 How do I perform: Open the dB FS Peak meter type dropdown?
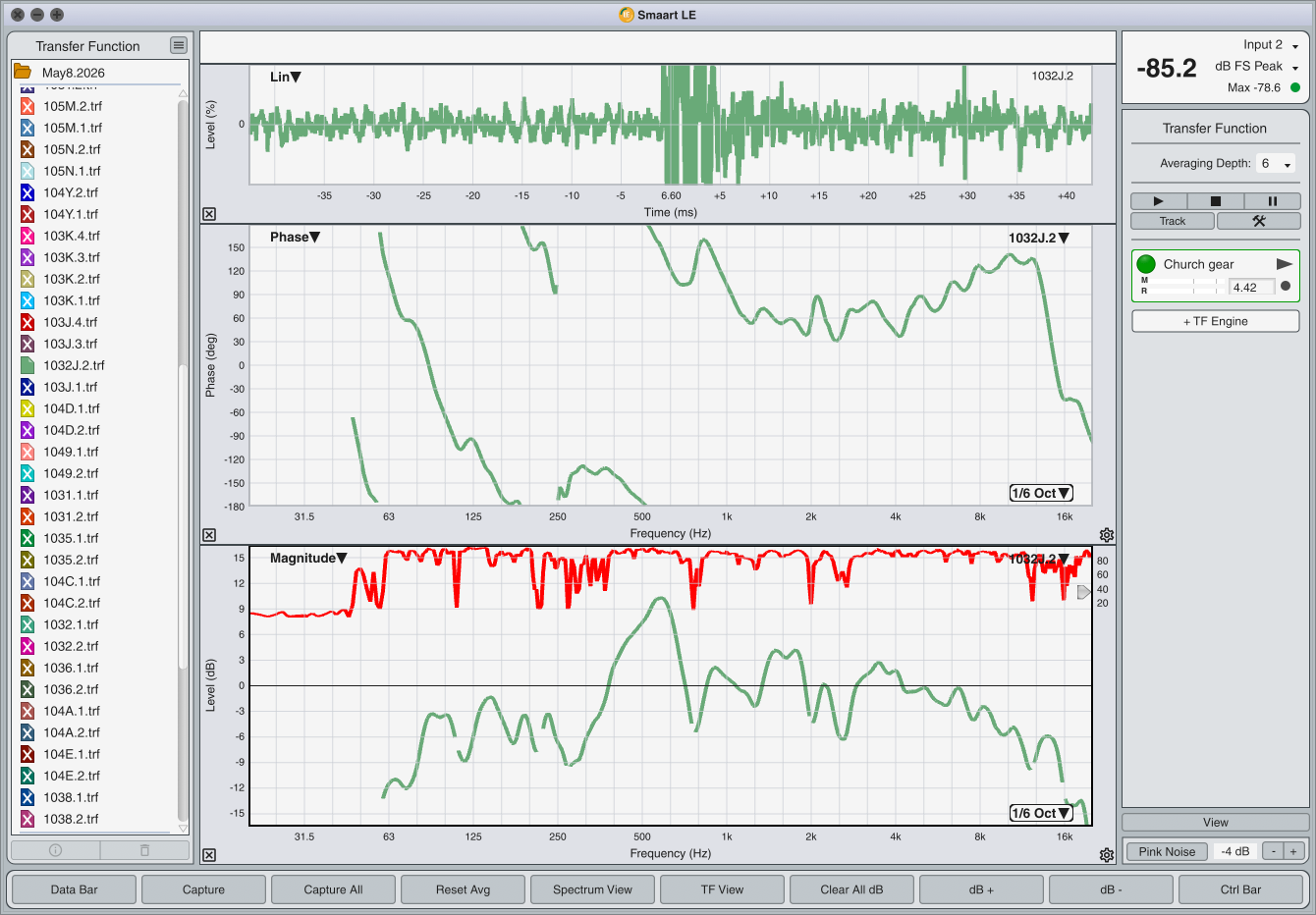[x=1257, y=67]
